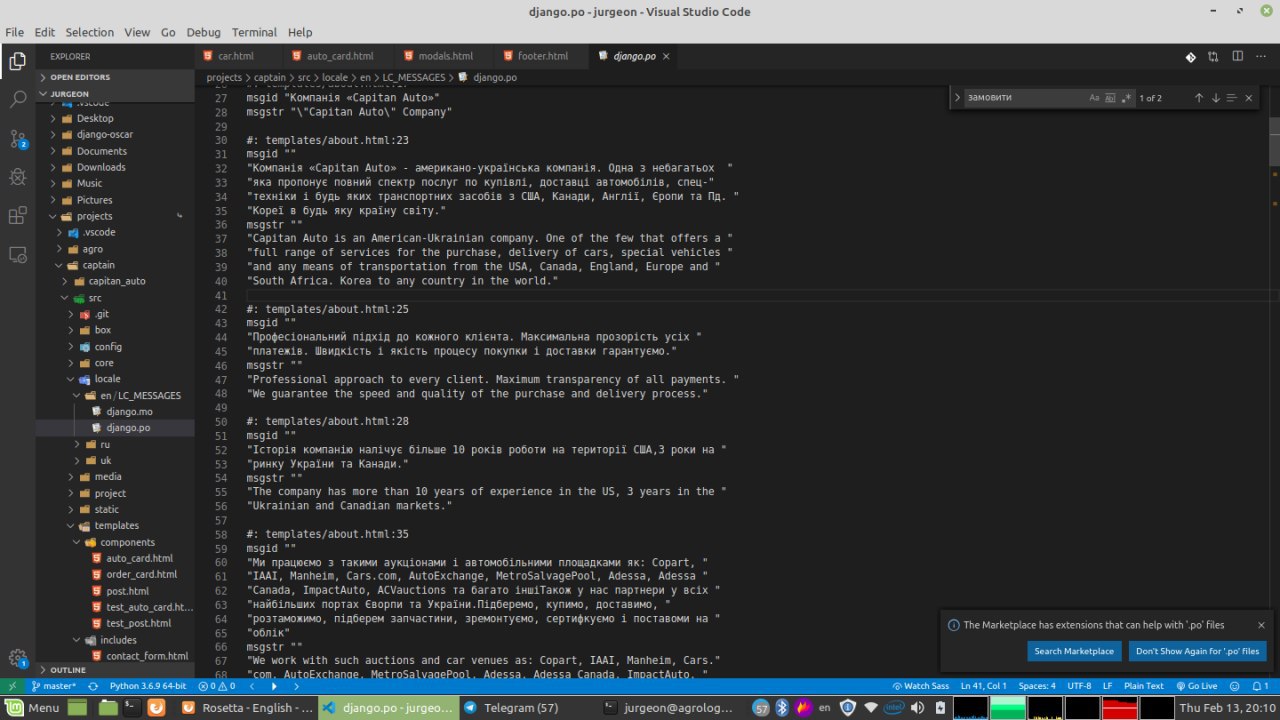Viewport: 1280px width, 720px height.
Task: Dismiss the Marketplace notification
Action: tap(1261, 625)
